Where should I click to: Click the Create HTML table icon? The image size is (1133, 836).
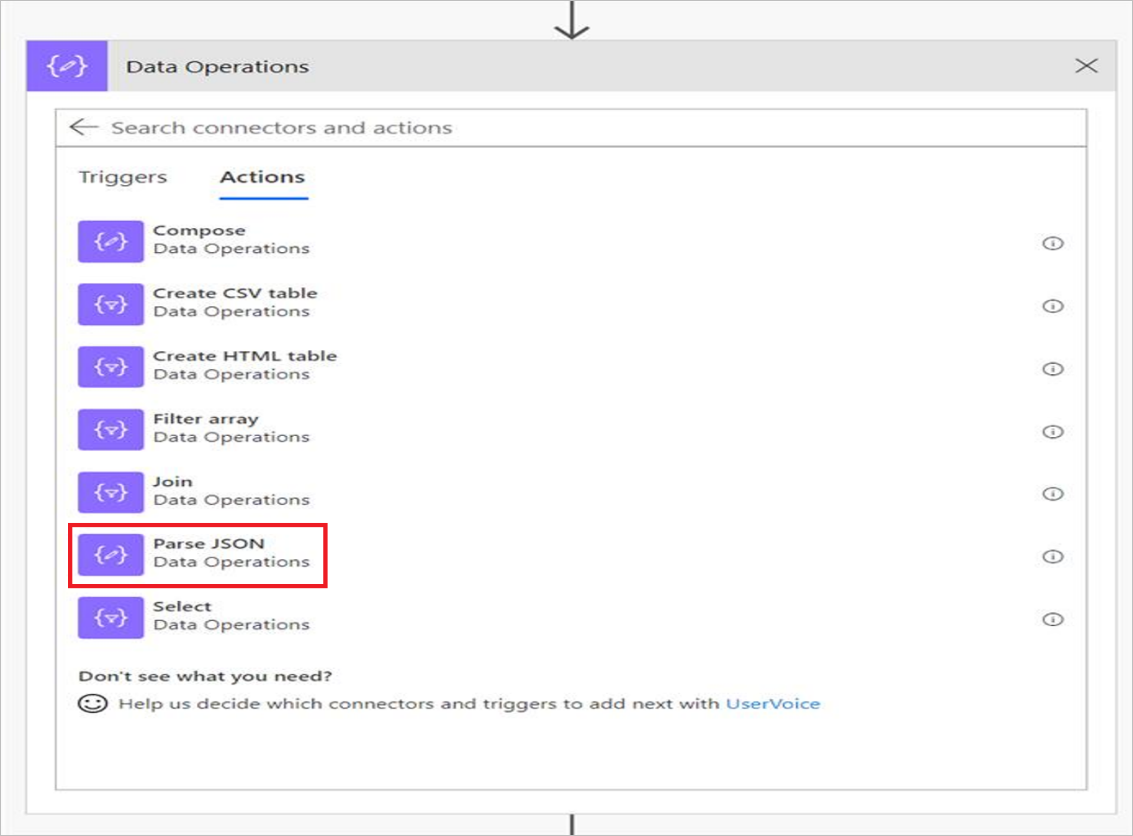111,367
